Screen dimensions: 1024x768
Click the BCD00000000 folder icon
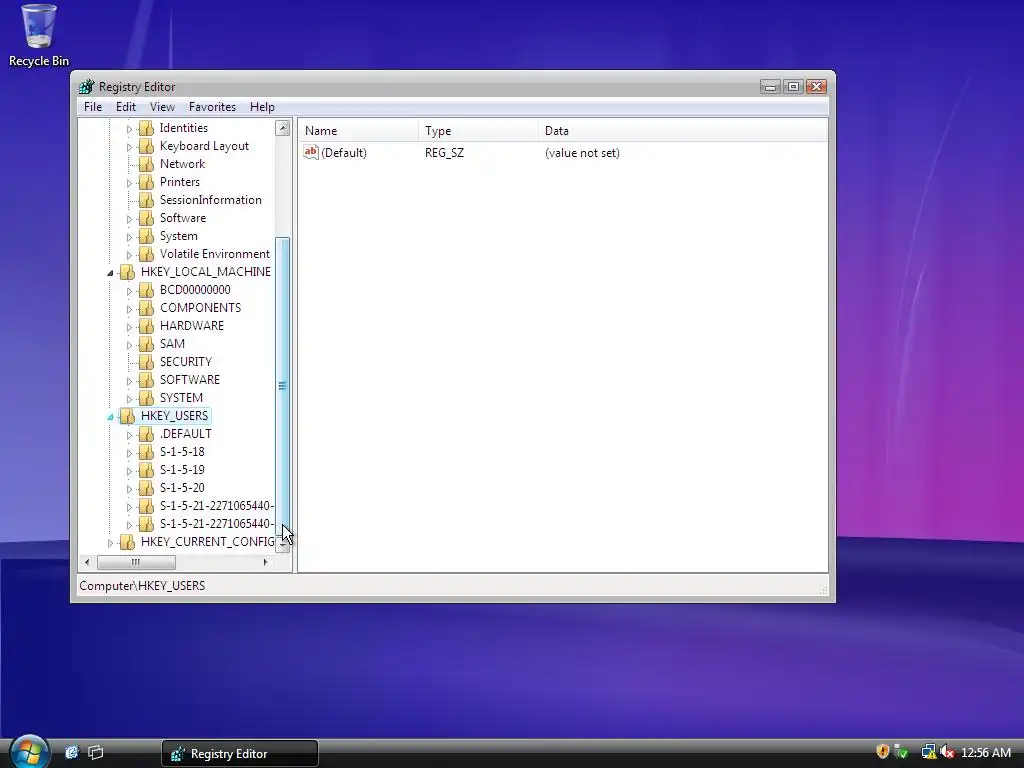[146, 290]
